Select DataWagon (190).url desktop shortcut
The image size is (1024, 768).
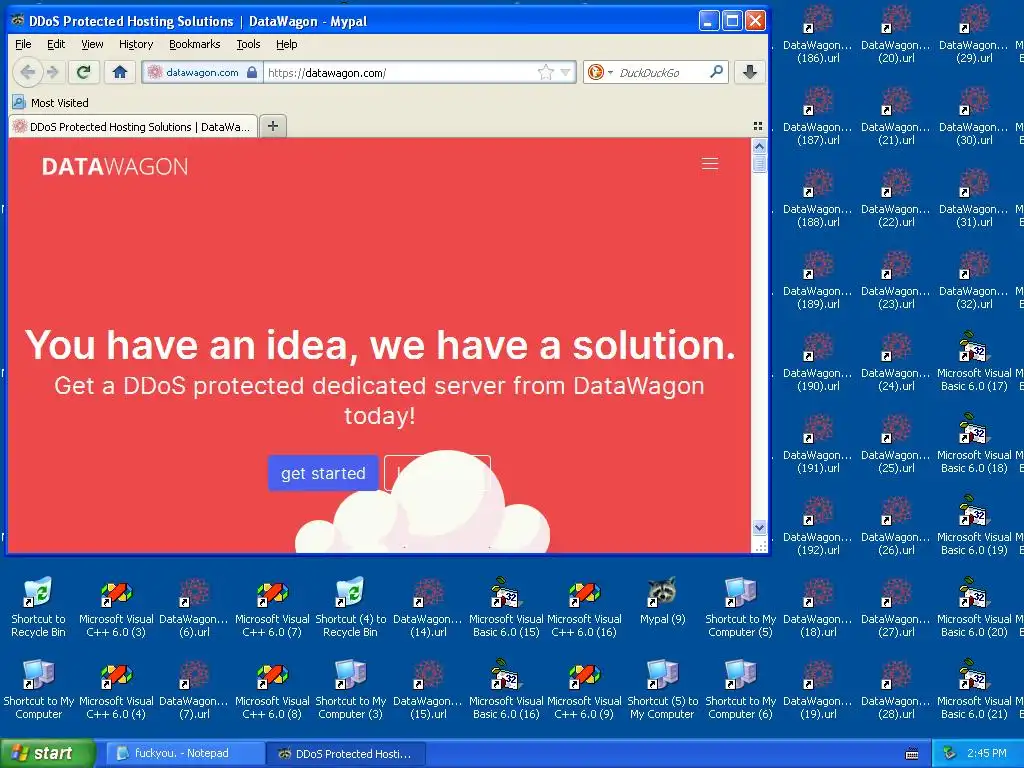pyautogui.click(x=818, y=362)
